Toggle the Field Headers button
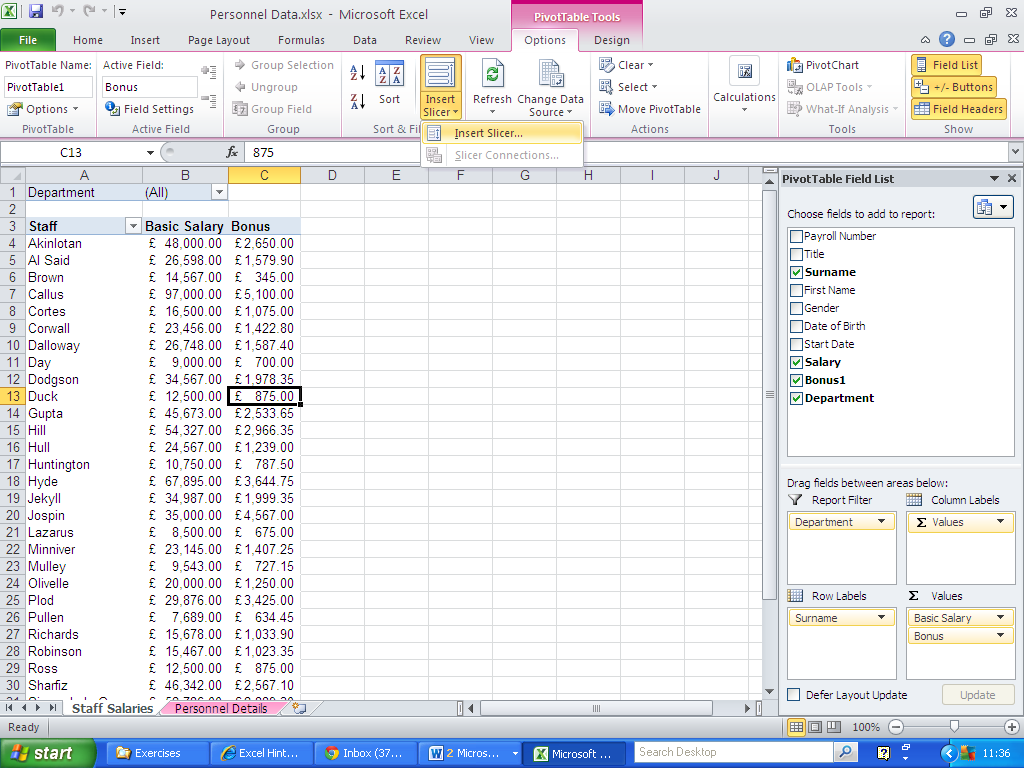The height and width of the screenshot is (768, 1024). coord(959,109)
